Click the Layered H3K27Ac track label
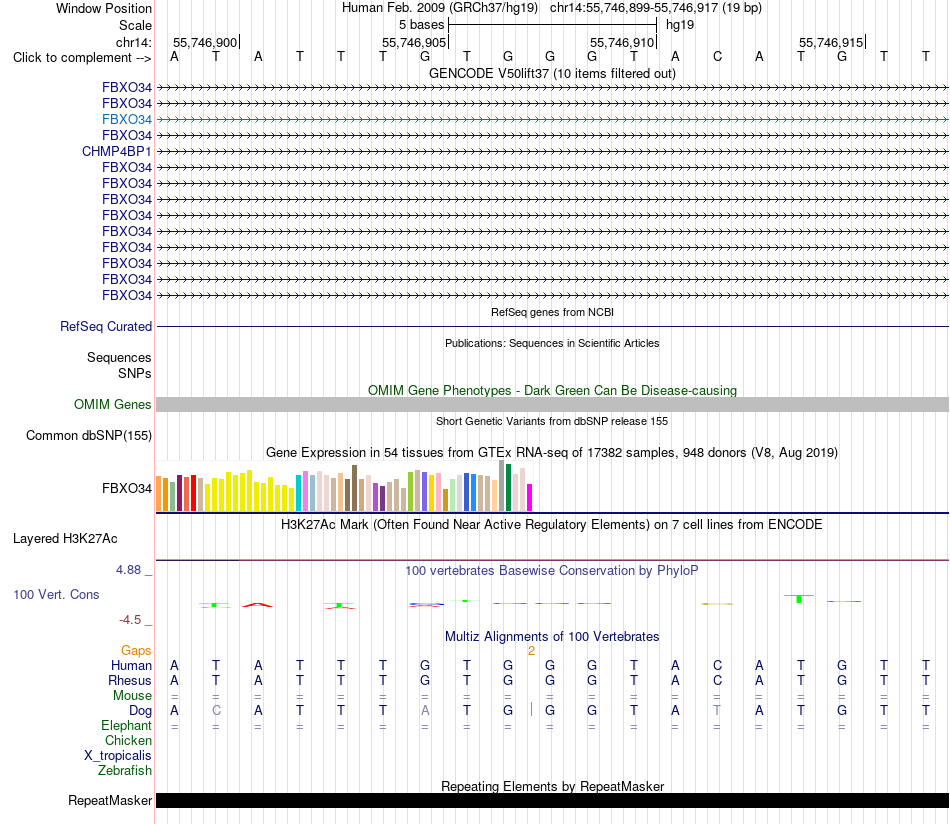Screen dimensions: 950x824 click(65, 539)
